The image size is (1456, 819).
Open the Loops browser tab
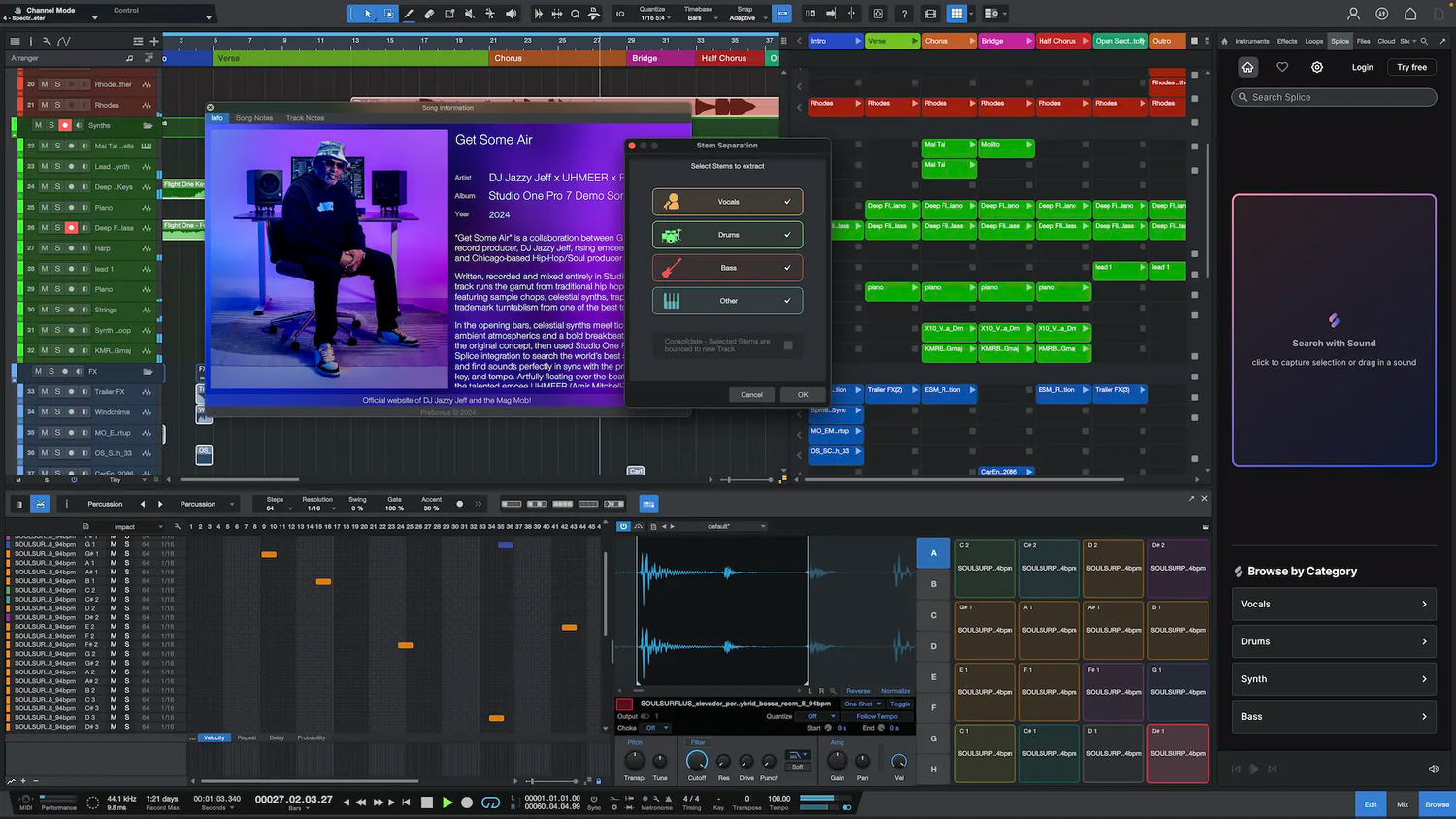point(1313,41)
